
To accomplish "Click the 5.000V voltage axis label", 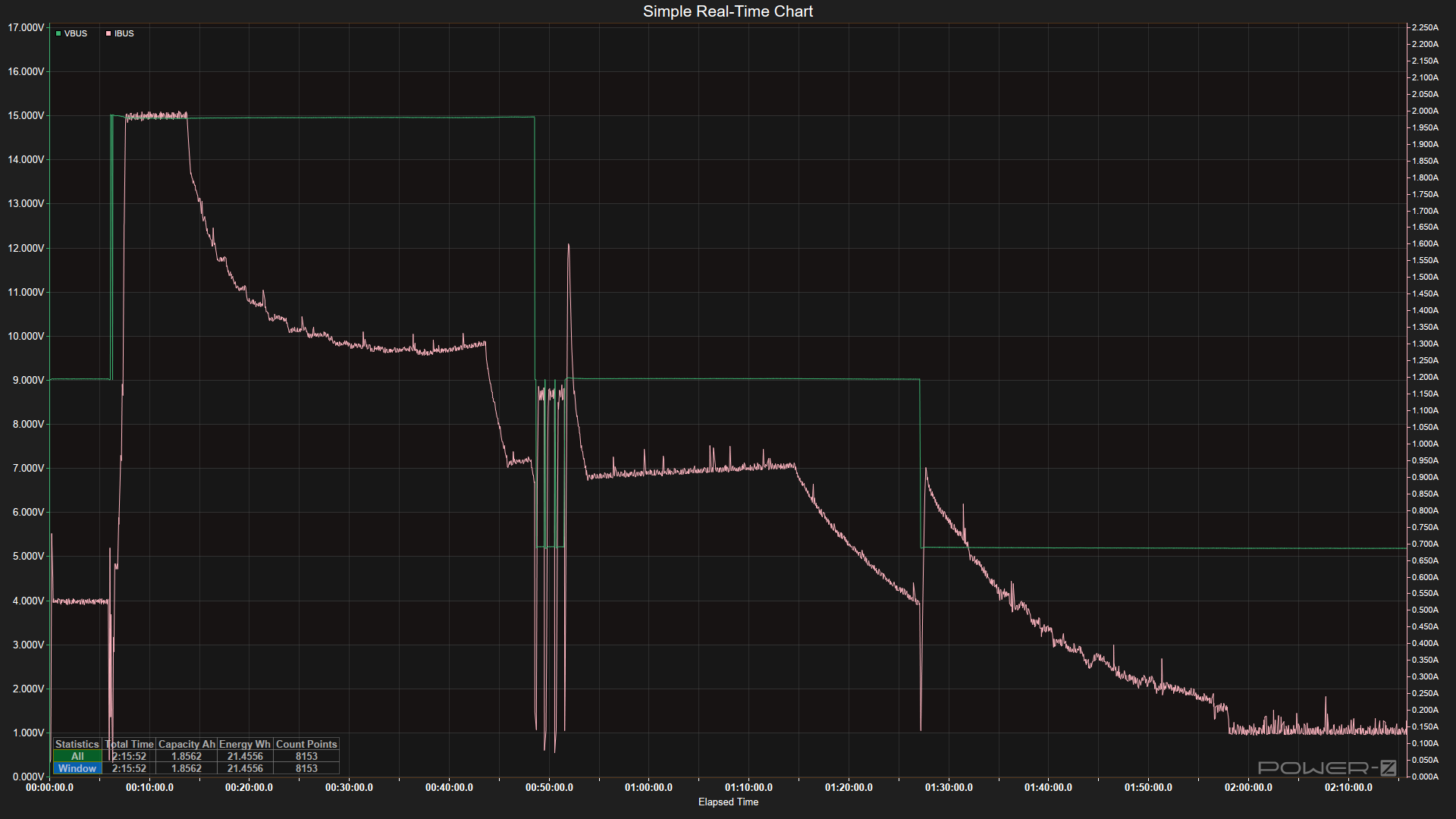I will tap(28, 556).
